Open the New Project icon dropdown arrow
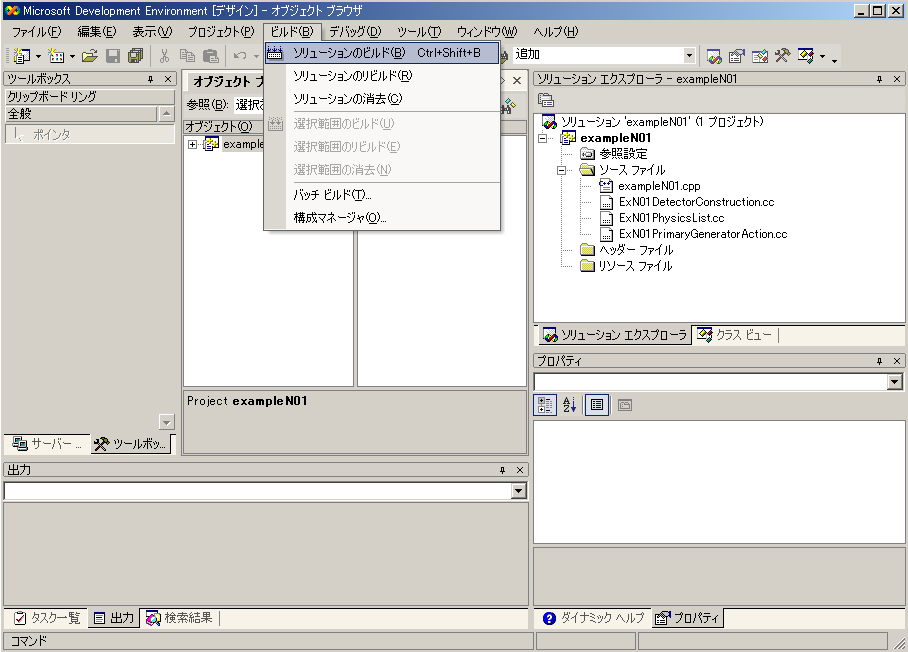 point(38,56)
